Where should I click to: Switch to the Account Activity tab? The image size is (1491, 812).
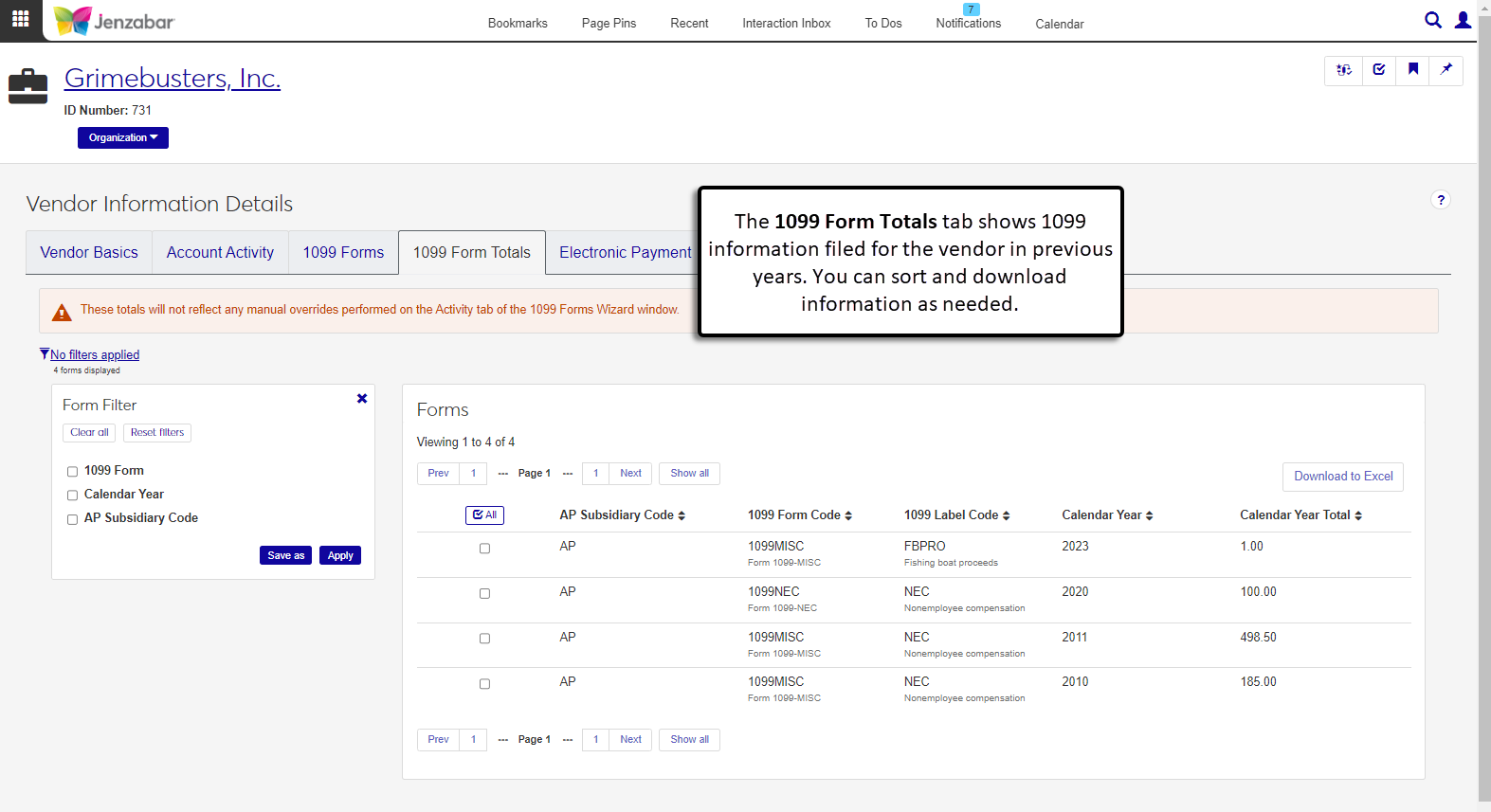[220, 253]
